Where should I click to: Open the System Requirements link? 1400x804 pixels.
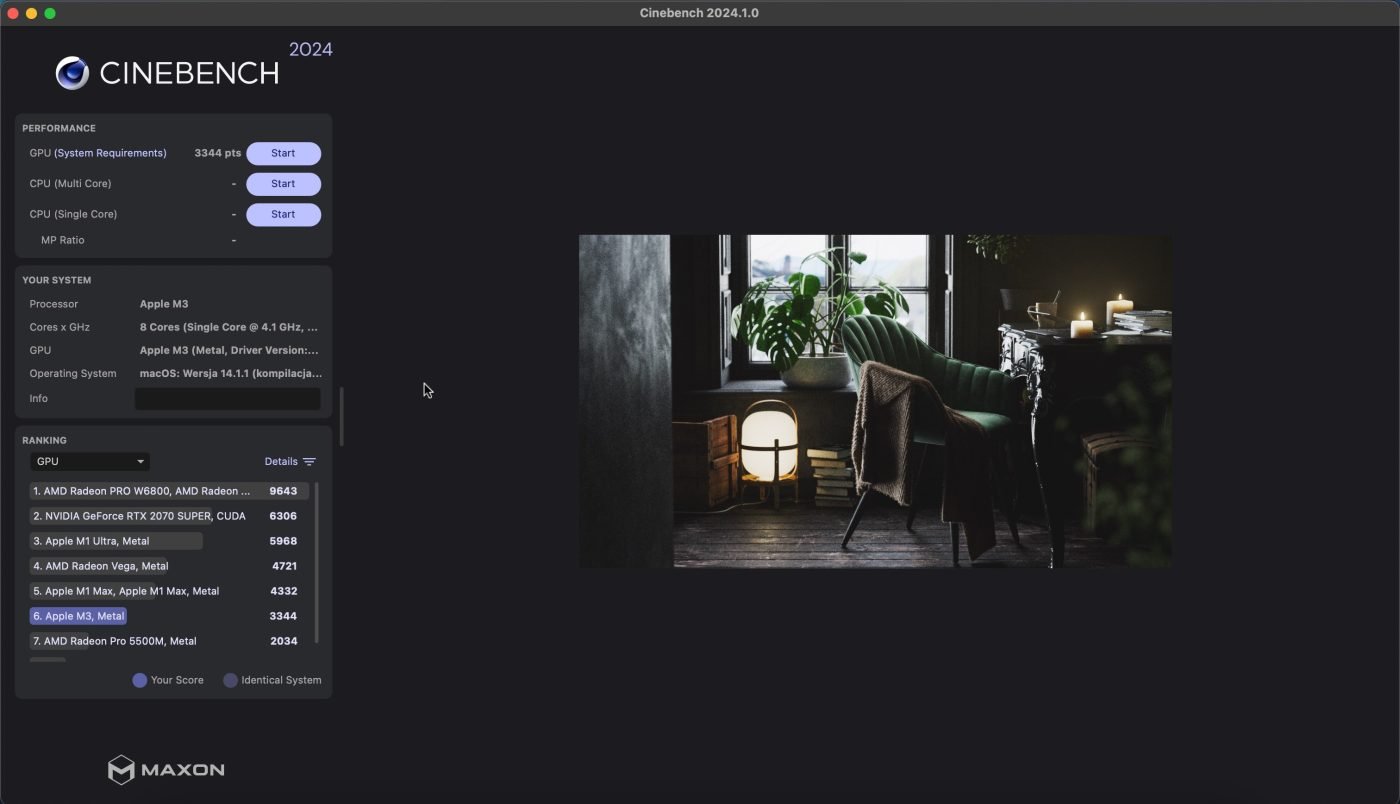pos(110,153)
